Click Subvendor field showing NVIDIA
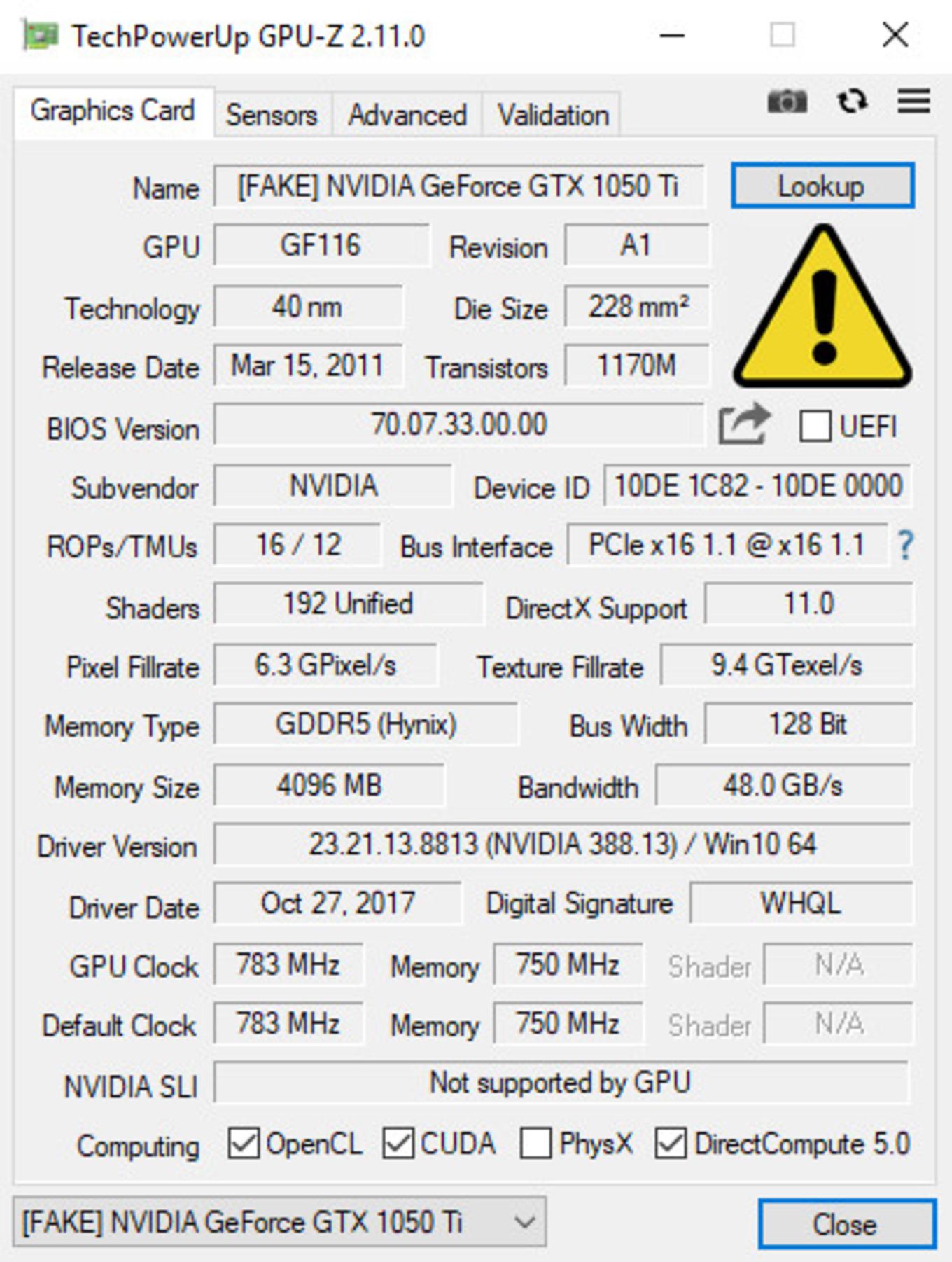Image resolution: width=952 pixels, height=1262 pixels. (332, 485)
